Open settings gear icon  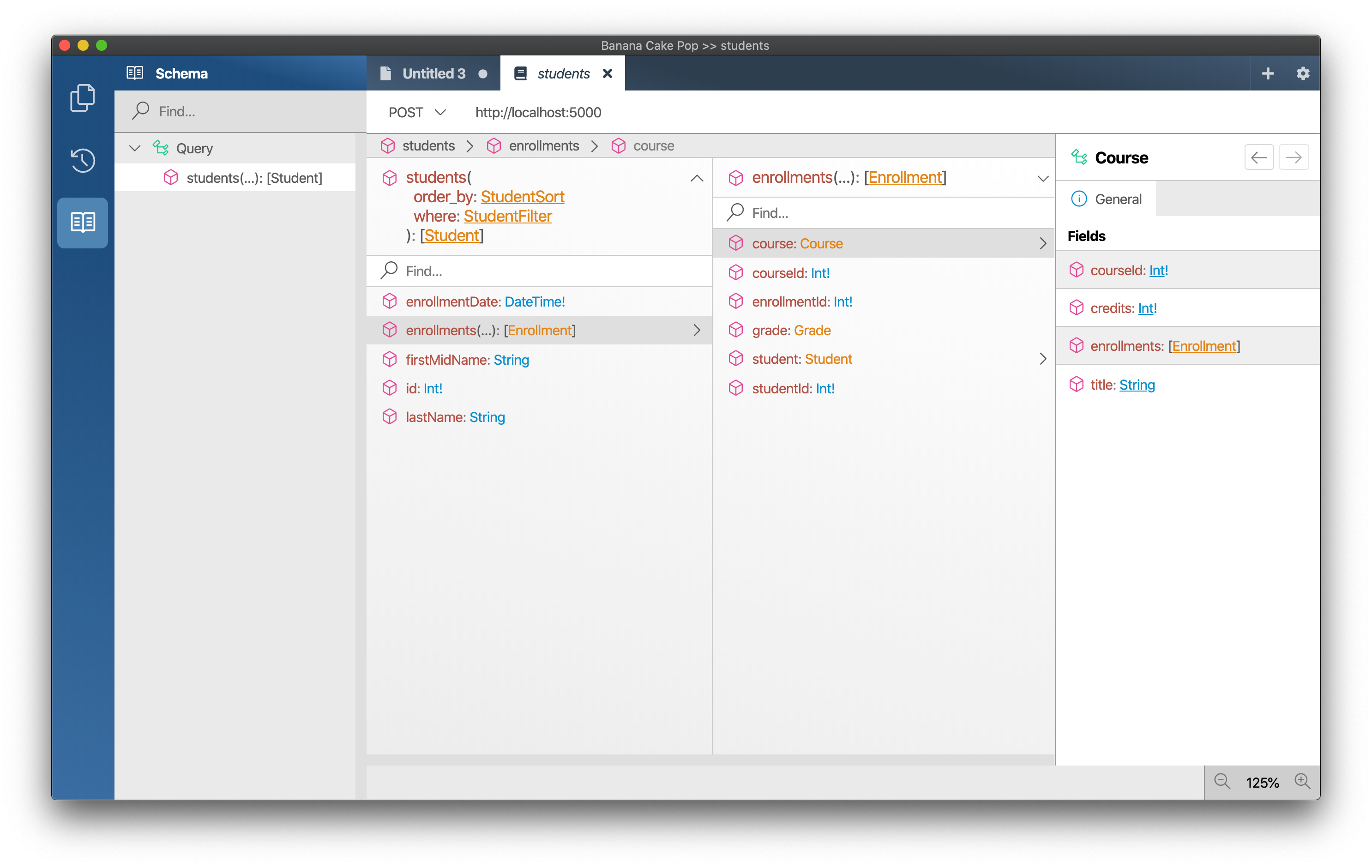[1302, 73]
